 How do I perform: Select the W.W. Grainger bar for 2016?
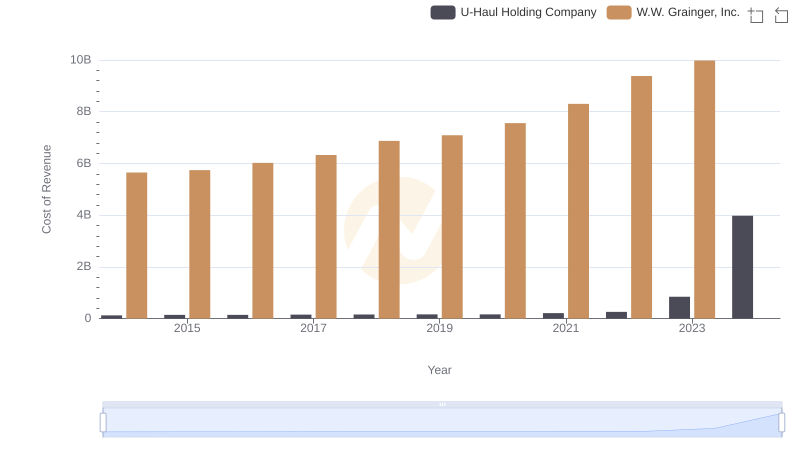(x=263, y=241)
